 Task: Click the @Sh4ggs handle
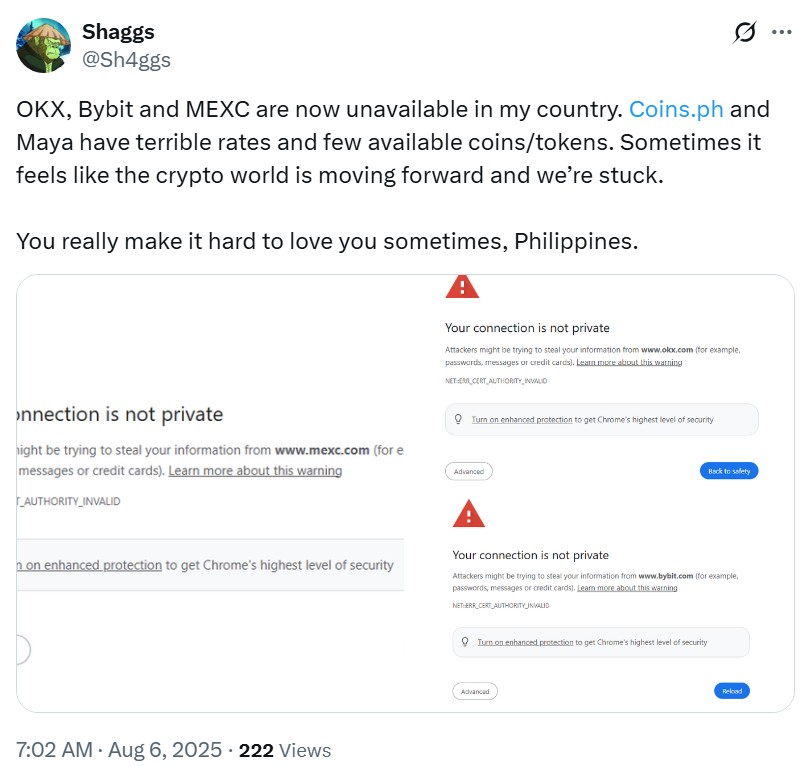126,60
